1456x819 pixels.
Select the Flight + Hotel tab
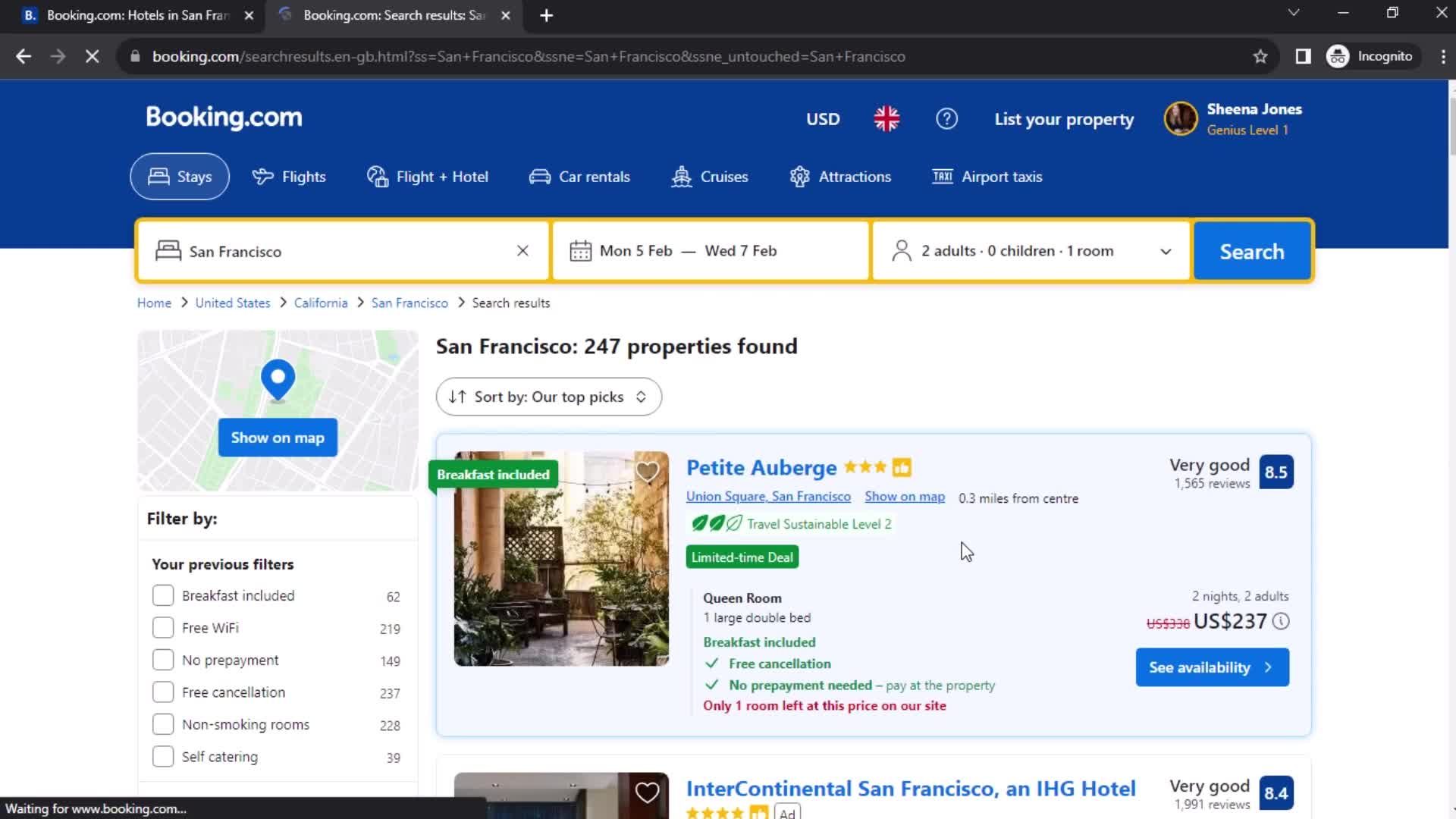pyautogui.click(x=428, y=177)
